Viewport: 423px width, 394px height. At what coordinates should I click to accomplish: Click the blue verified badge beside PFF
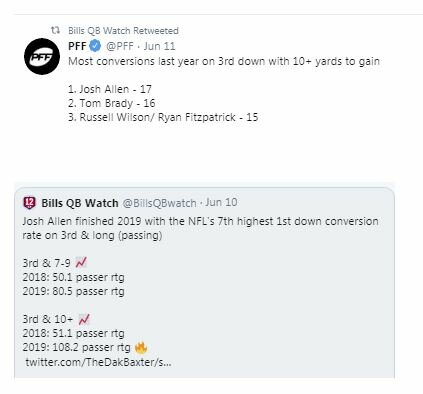tap(95, 46)
